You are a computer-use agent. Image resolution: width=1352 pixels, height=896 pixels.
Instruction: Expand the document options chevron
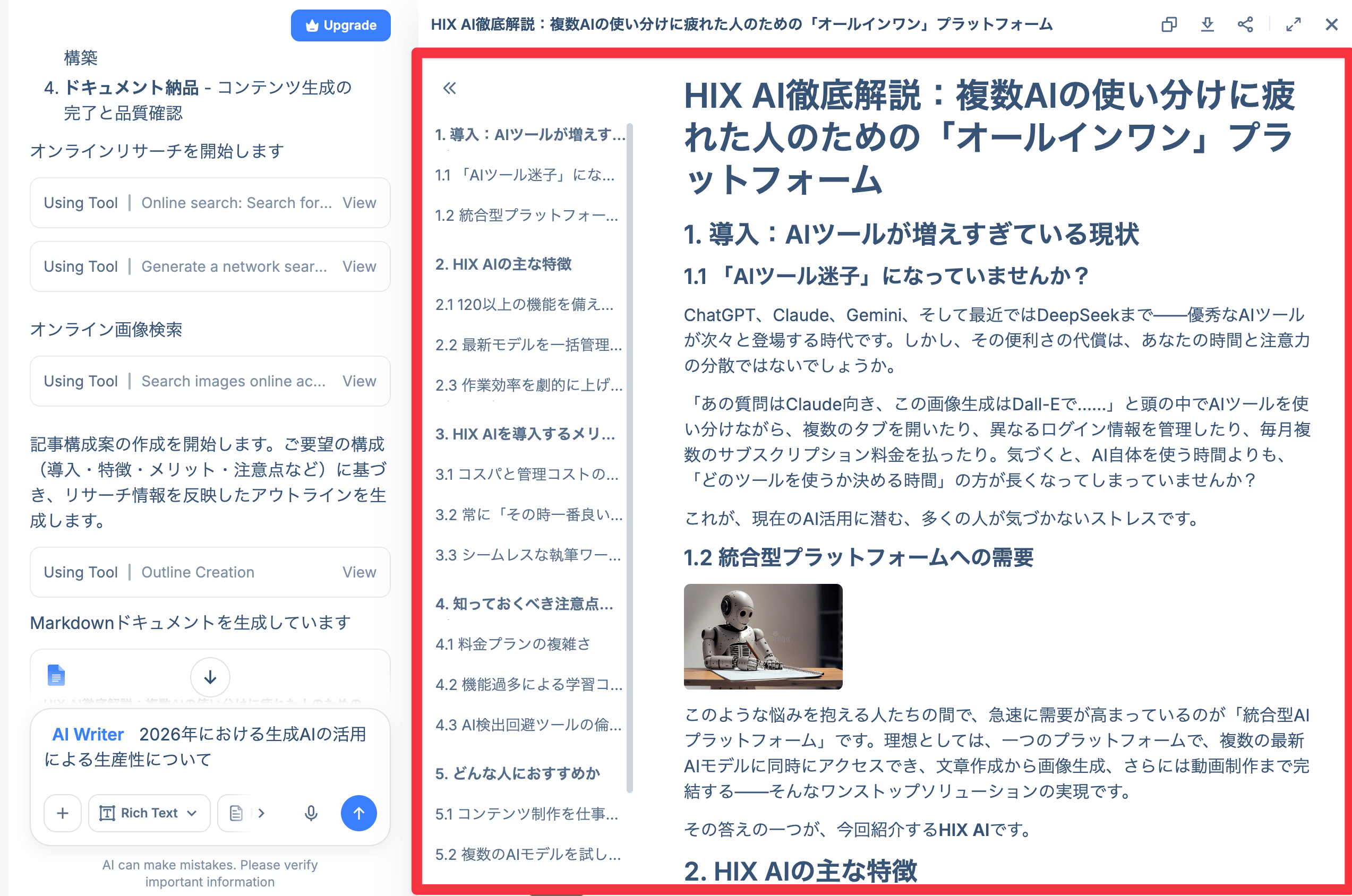[261, 813]
